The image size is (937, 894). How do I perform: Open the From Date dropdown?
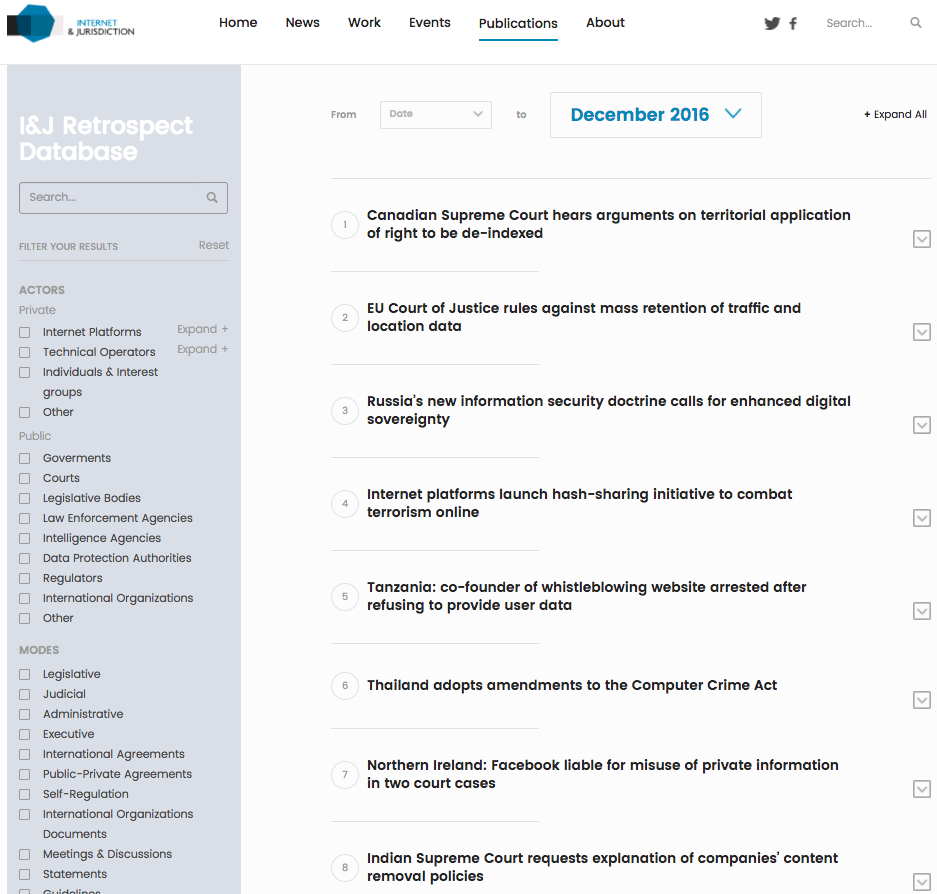tap(436, 114)
